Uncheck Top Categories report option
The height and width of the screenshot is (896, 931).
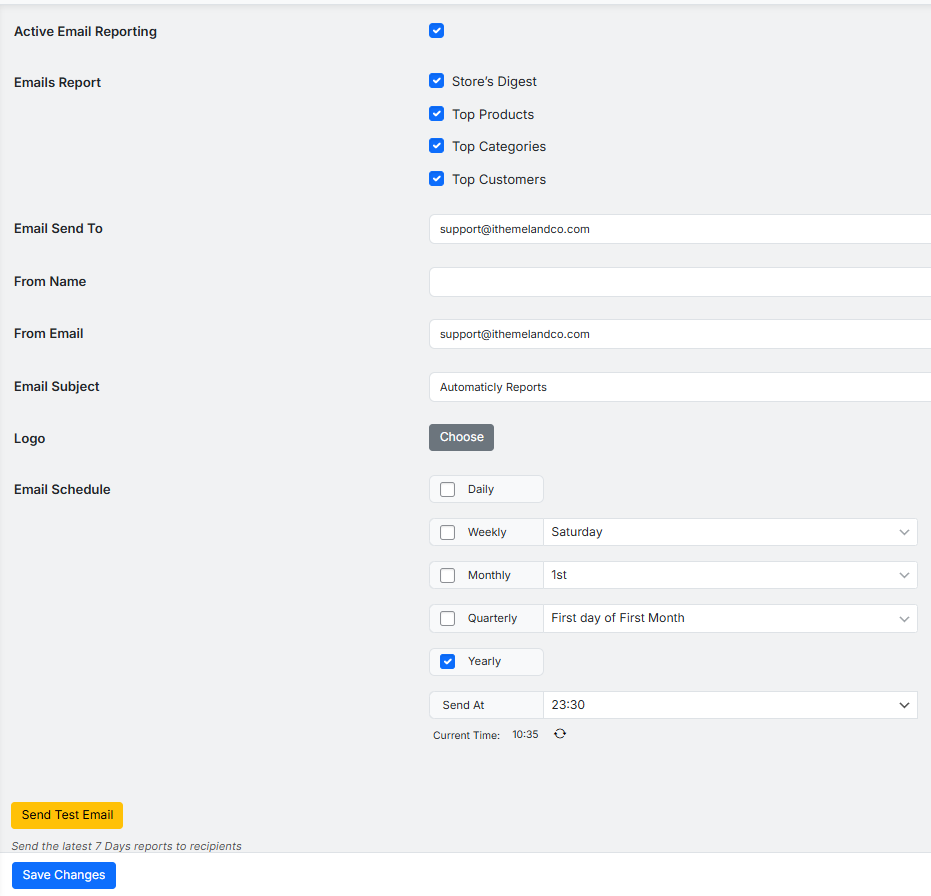click(x=436, y=146)
